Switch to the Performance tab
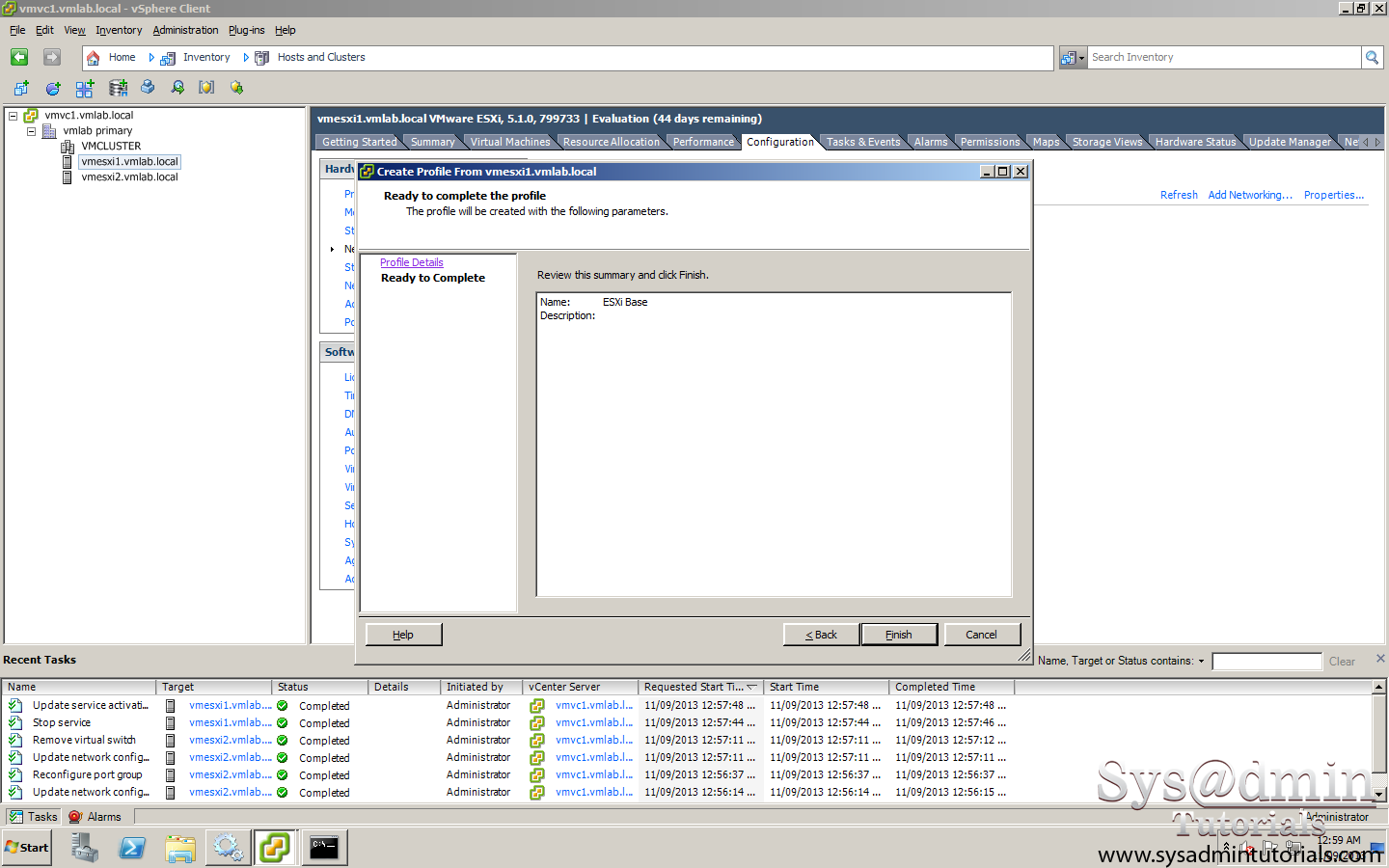The image size is (1389, 868). point(703,142)
